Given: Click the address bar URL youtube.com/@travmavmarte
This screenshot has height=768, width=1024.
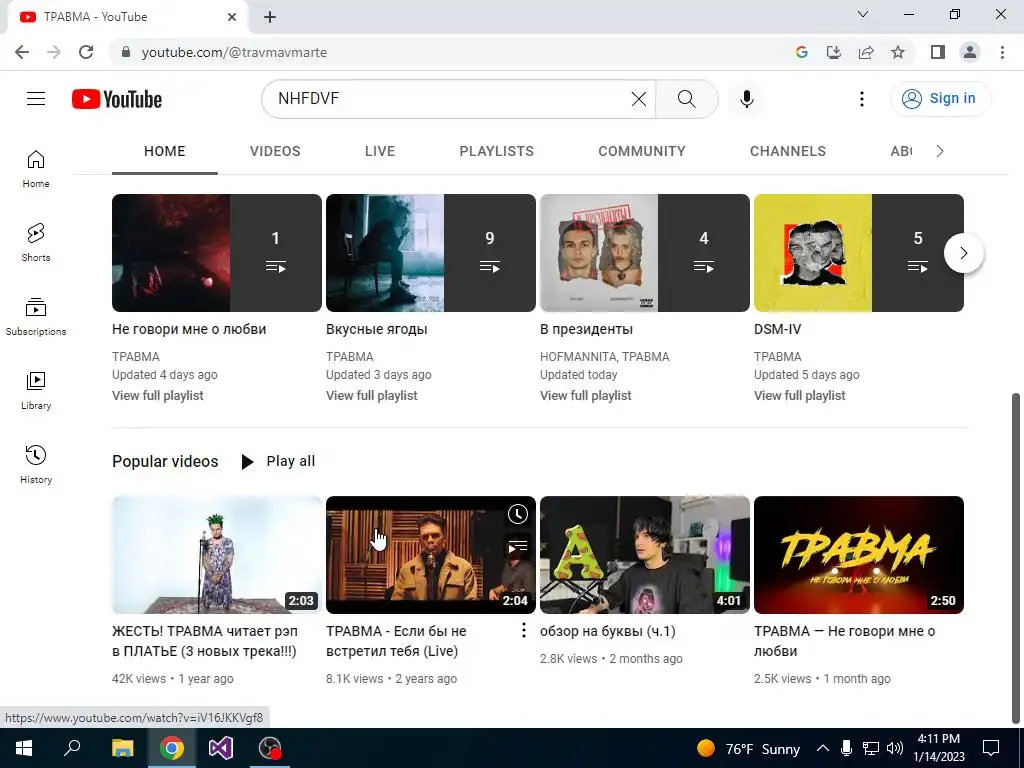Looking at the screenshot, I should pyautogui.click(x=234, y=52).
